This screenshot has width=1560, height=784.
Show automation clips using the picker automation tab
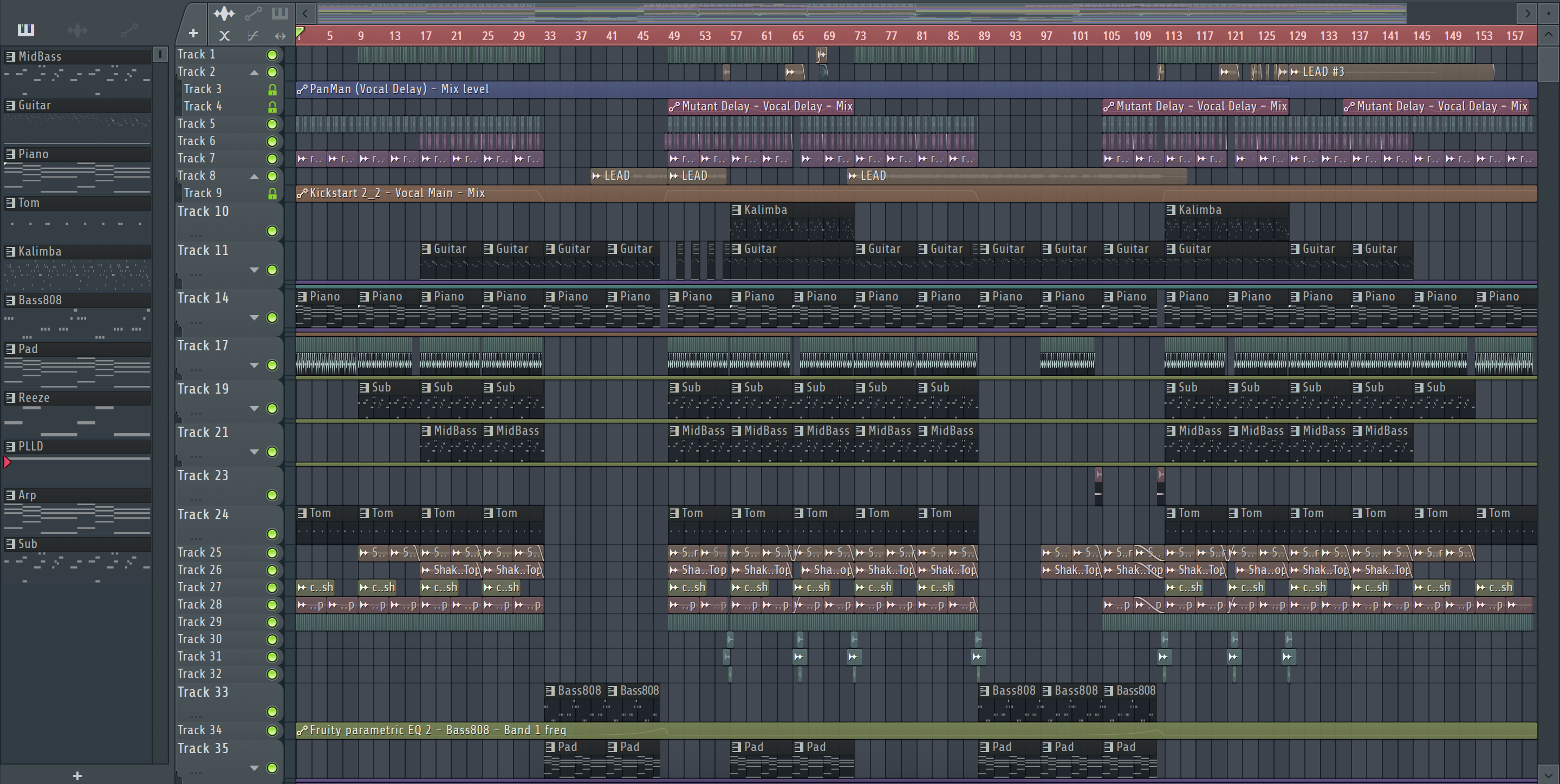coord(129,30)
